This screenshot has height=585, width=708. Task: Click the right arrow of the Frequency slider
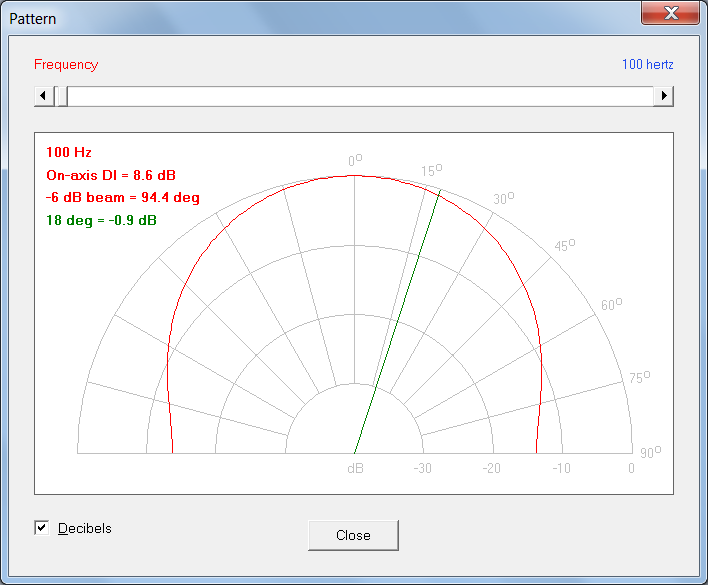(663, 96)
